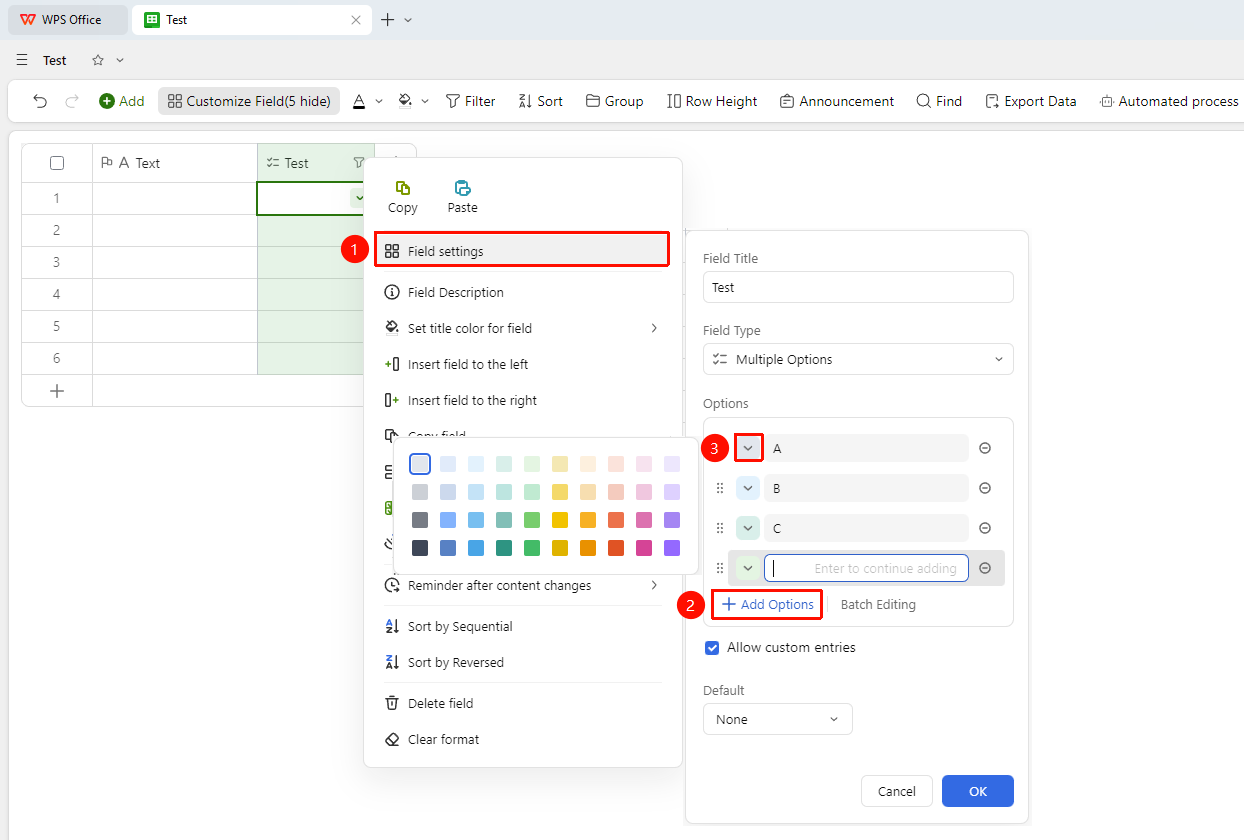Viewport: 1244px width, 840px height.
Task: Click the OK button
Action: 978,791
